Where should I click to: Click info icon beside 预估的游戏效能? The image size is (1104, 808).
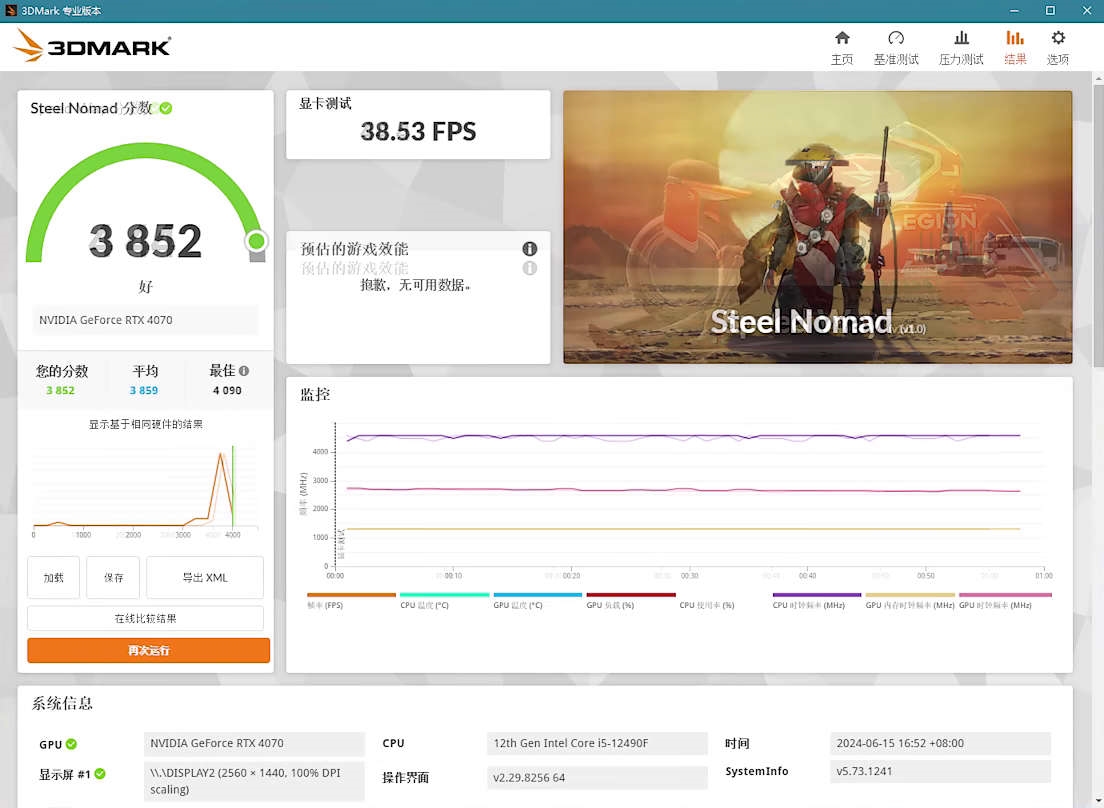(529, 248)
